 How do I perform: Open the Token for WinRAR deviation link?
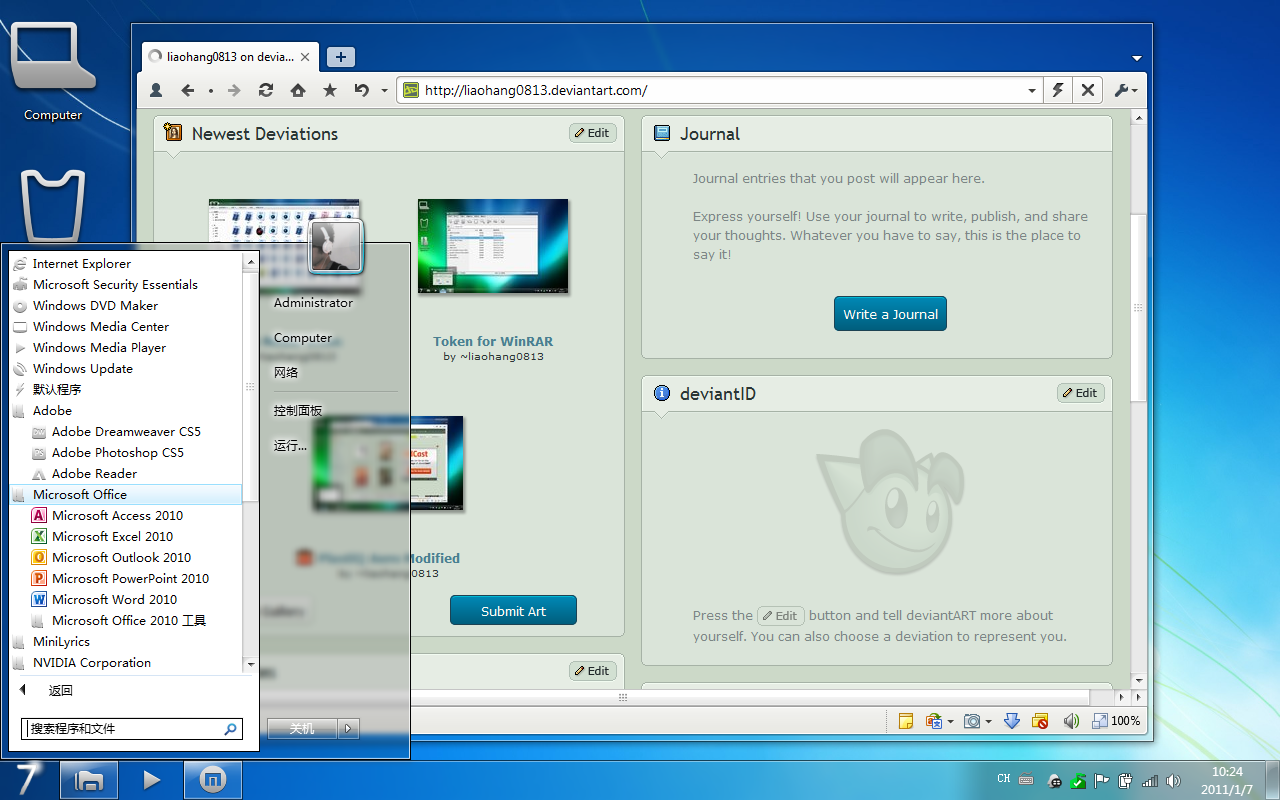click(x=493, y=342)
